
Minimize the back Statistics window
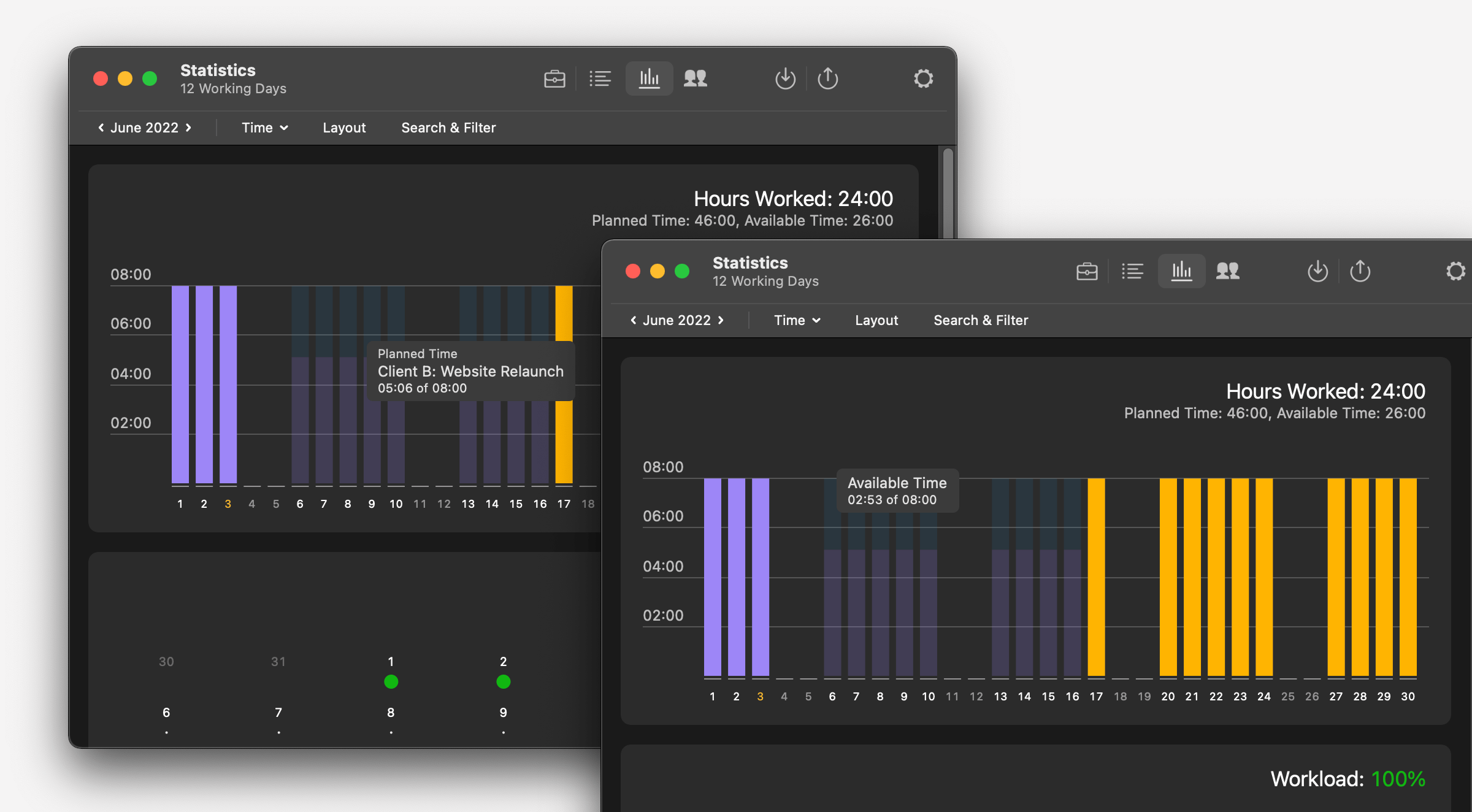pos(125,79)
